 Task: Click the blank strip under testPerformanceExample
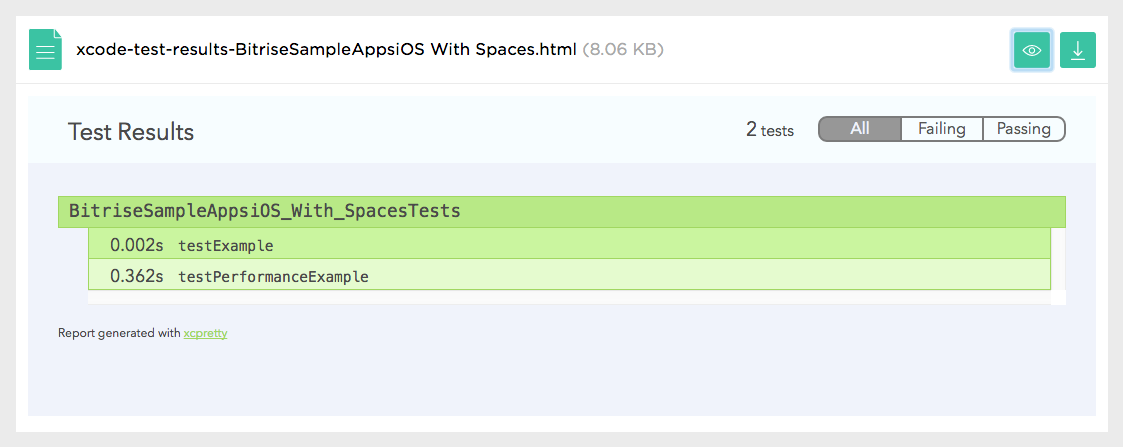point(569,297)
